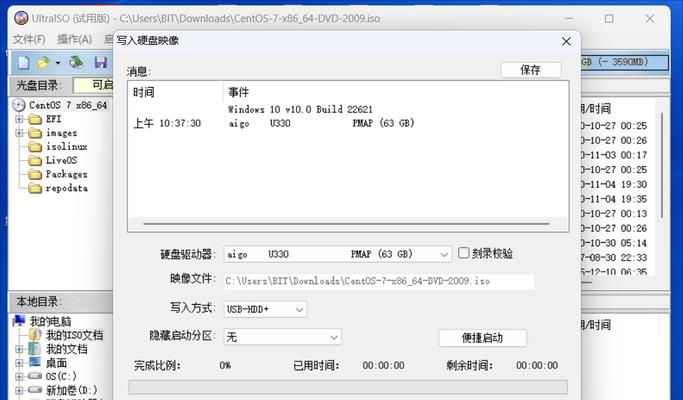
Task: Click the 桌面 desktop icon
Action: 35,362
